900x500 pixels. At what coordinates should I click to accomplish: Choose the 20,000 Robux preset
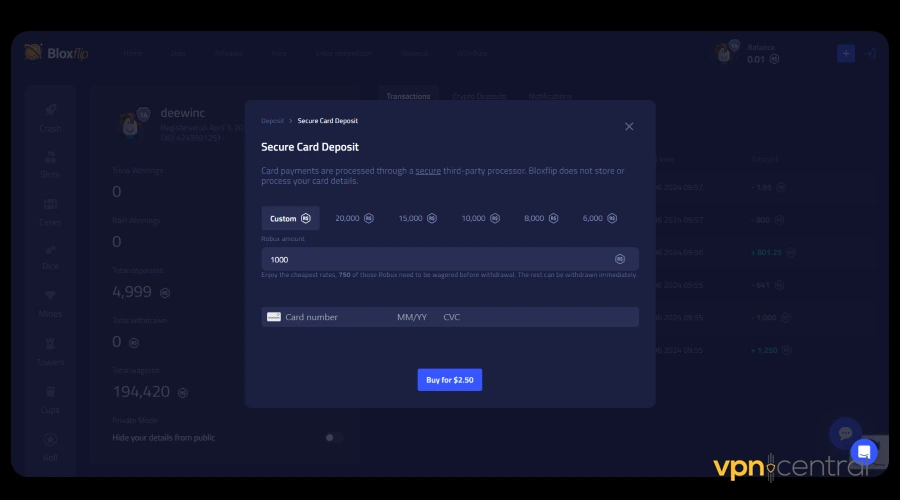coord(354,218)
